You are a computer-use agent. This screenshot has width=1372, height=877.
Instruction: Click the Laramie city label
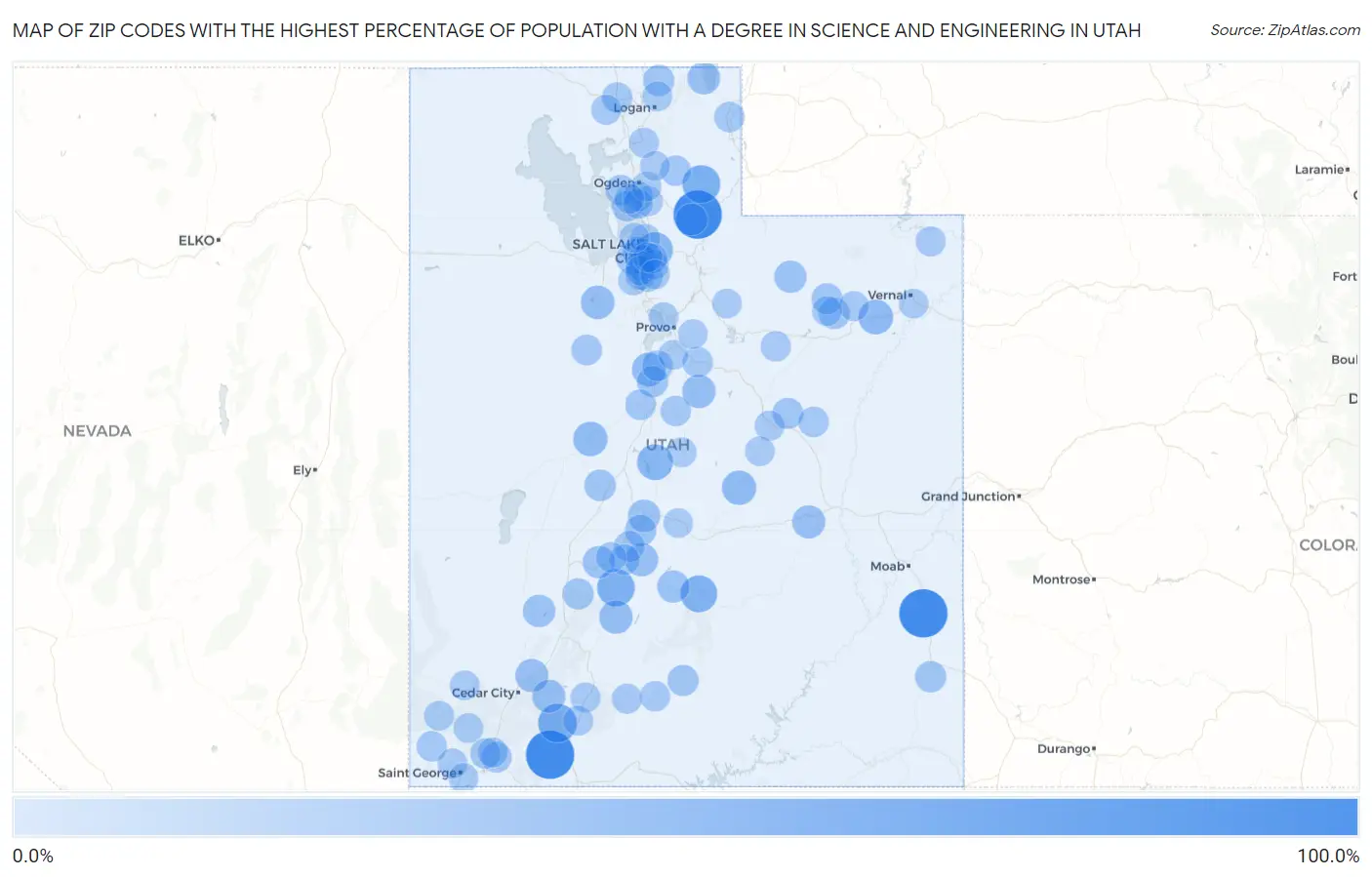point(1318,170)
